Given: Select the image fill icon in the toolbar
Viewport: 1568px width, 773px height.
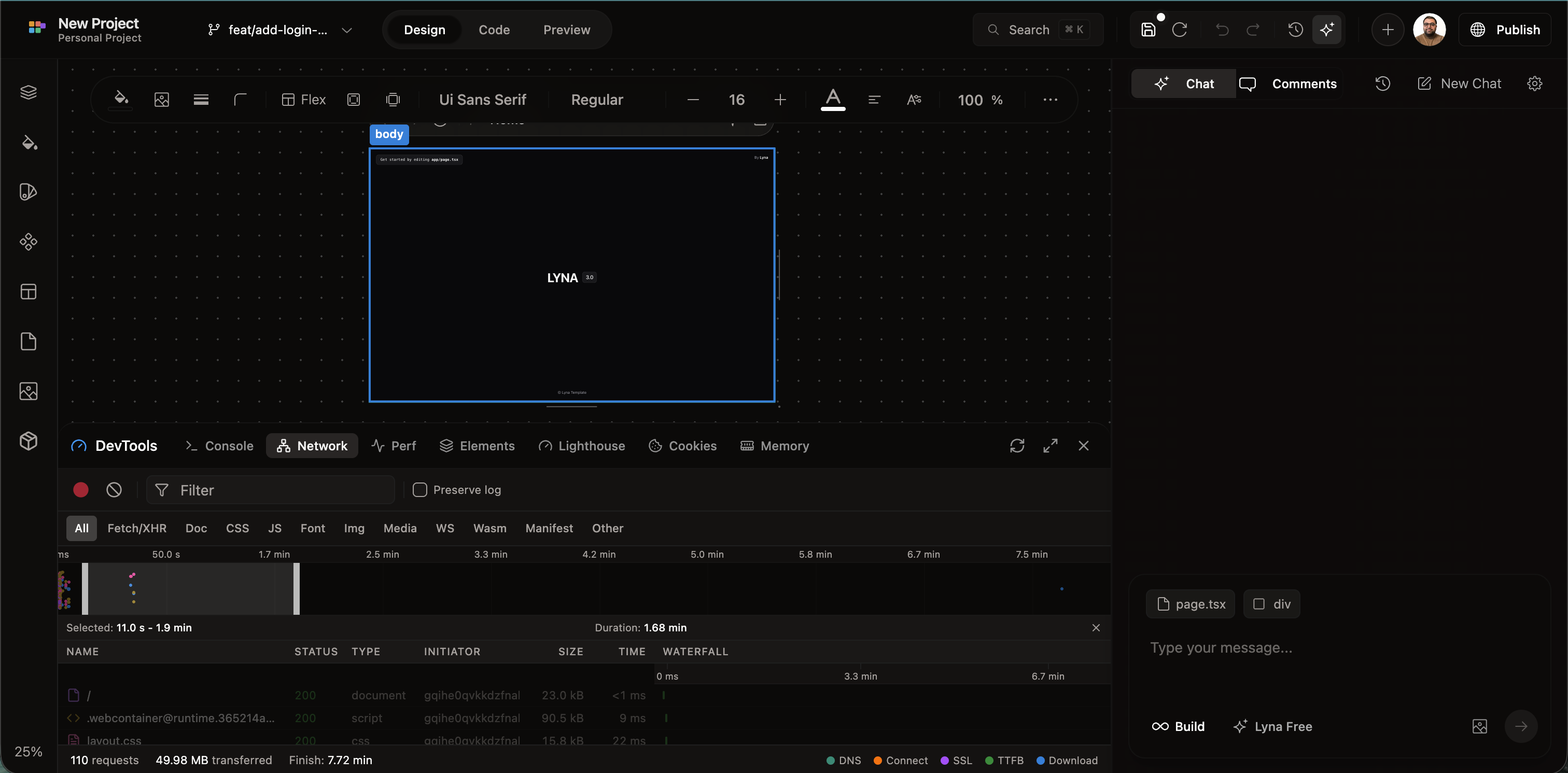Looking at the screenshot, I should (x=161, y=99).
